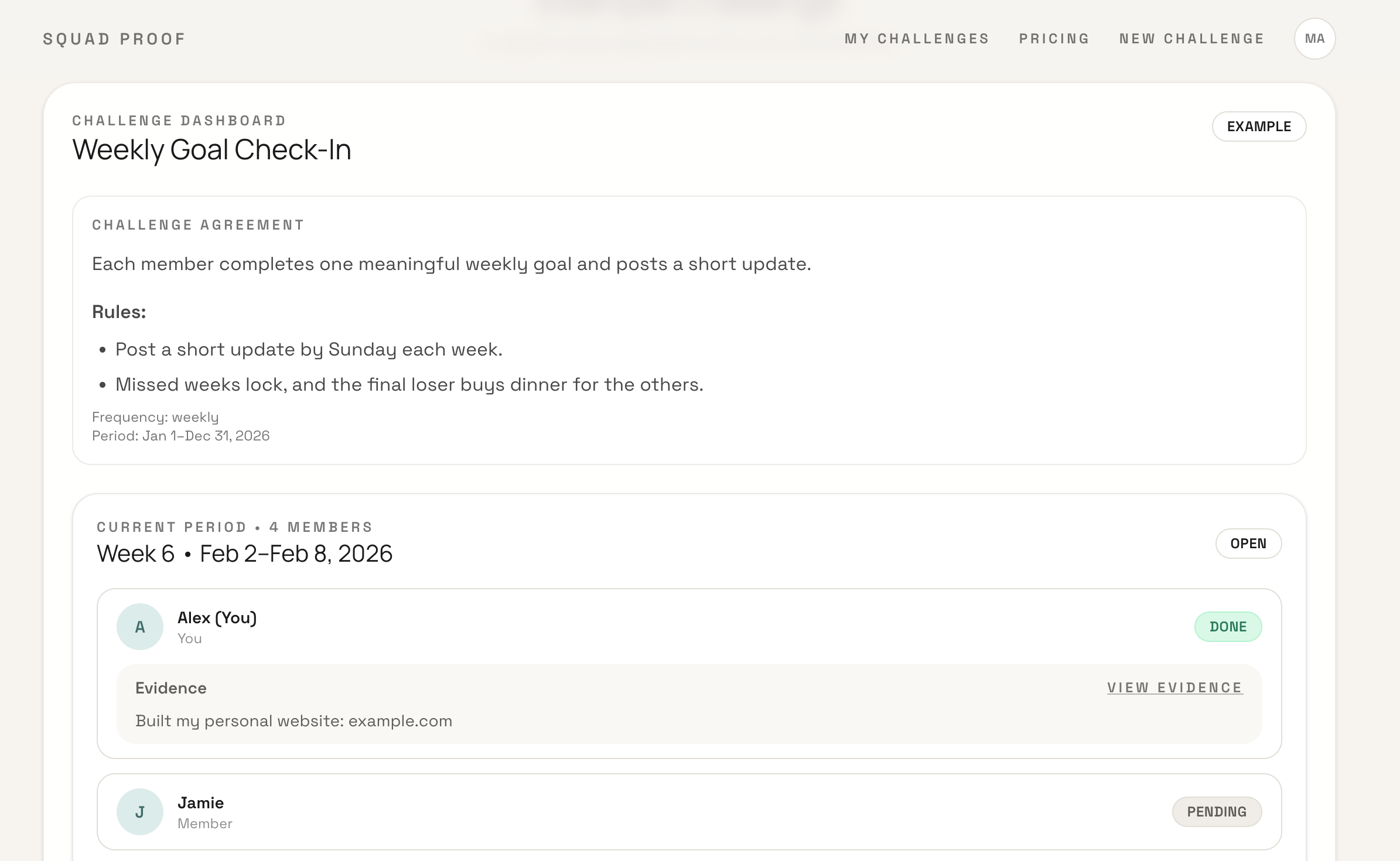Collapse the Challenge Agreement section
Image resolution: width=1400 pixels, height=861 pixels.
point(197,224)
